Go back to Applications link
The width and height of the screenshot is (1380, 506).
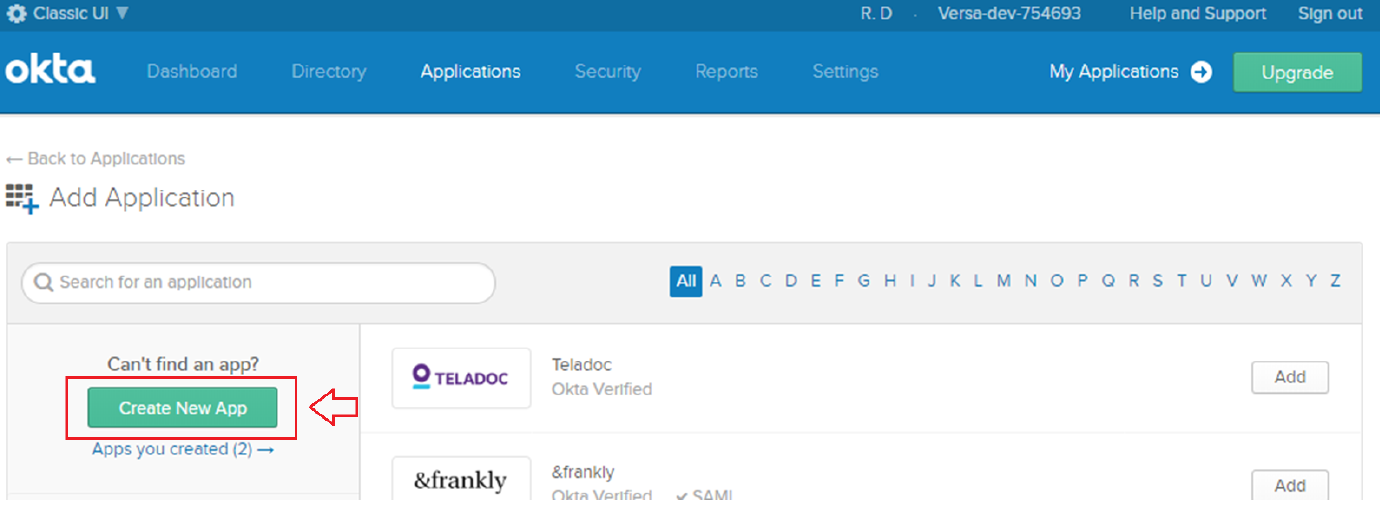click(x=96, y=159)
